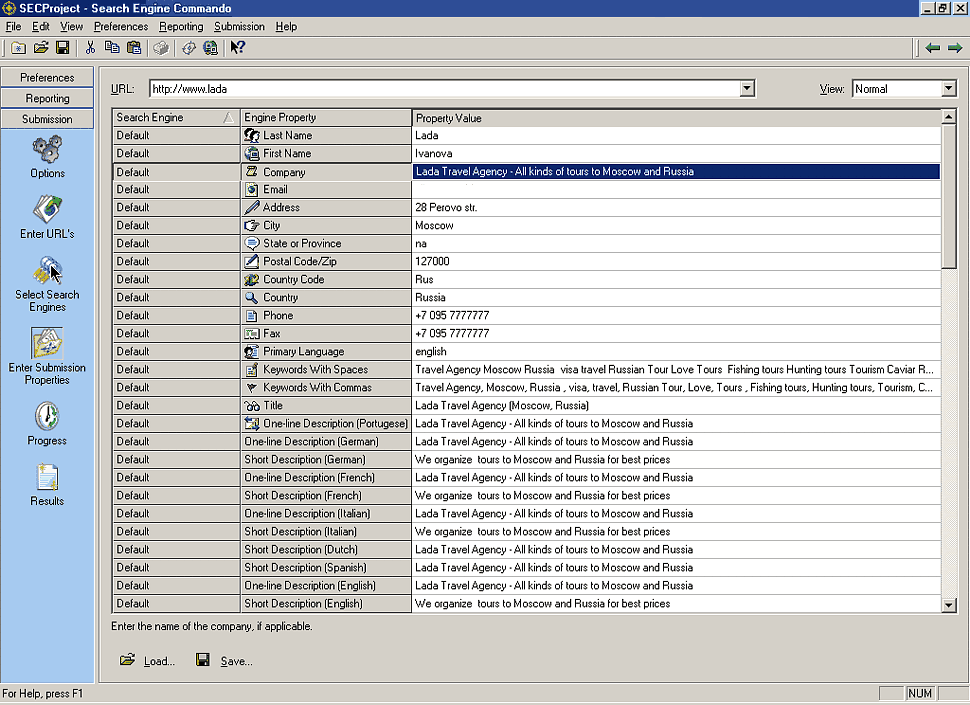This screenshot has height=705, width=970.
Task: Click the Engine Property column header
Action: [x=326, y=118]
